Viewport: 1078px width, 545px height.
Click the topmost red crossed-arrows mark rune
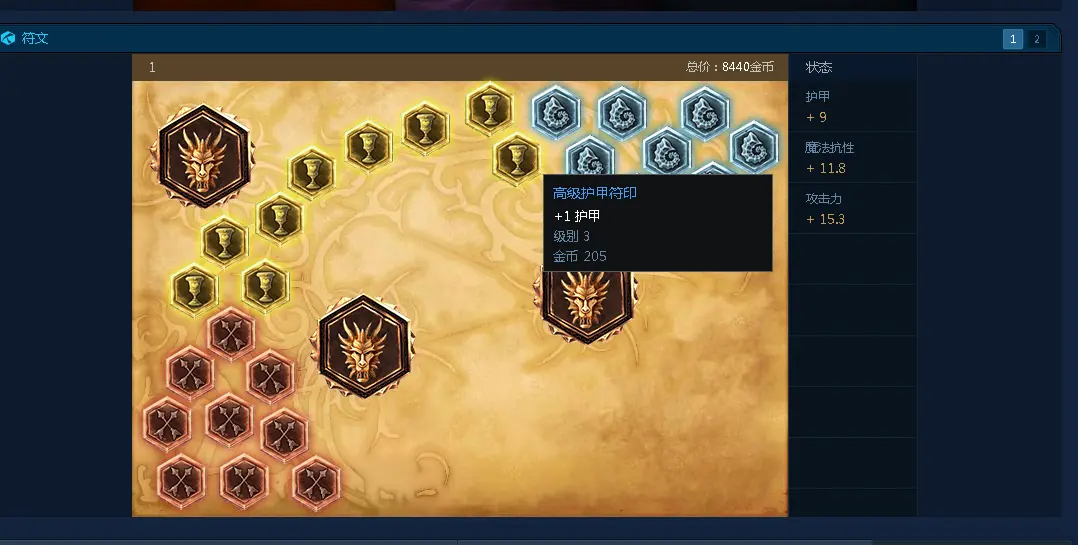pos(231,333)
